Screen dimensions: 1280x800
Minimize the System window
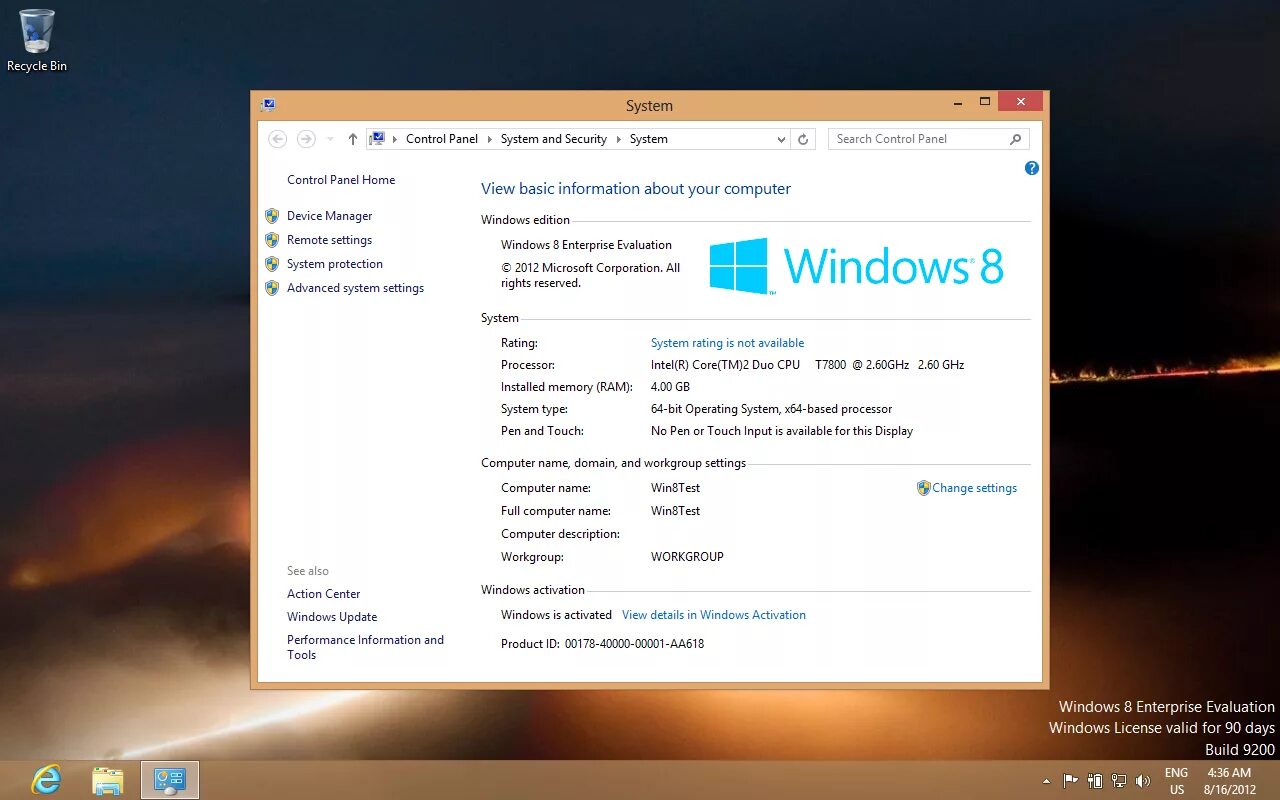click(958, 102)
